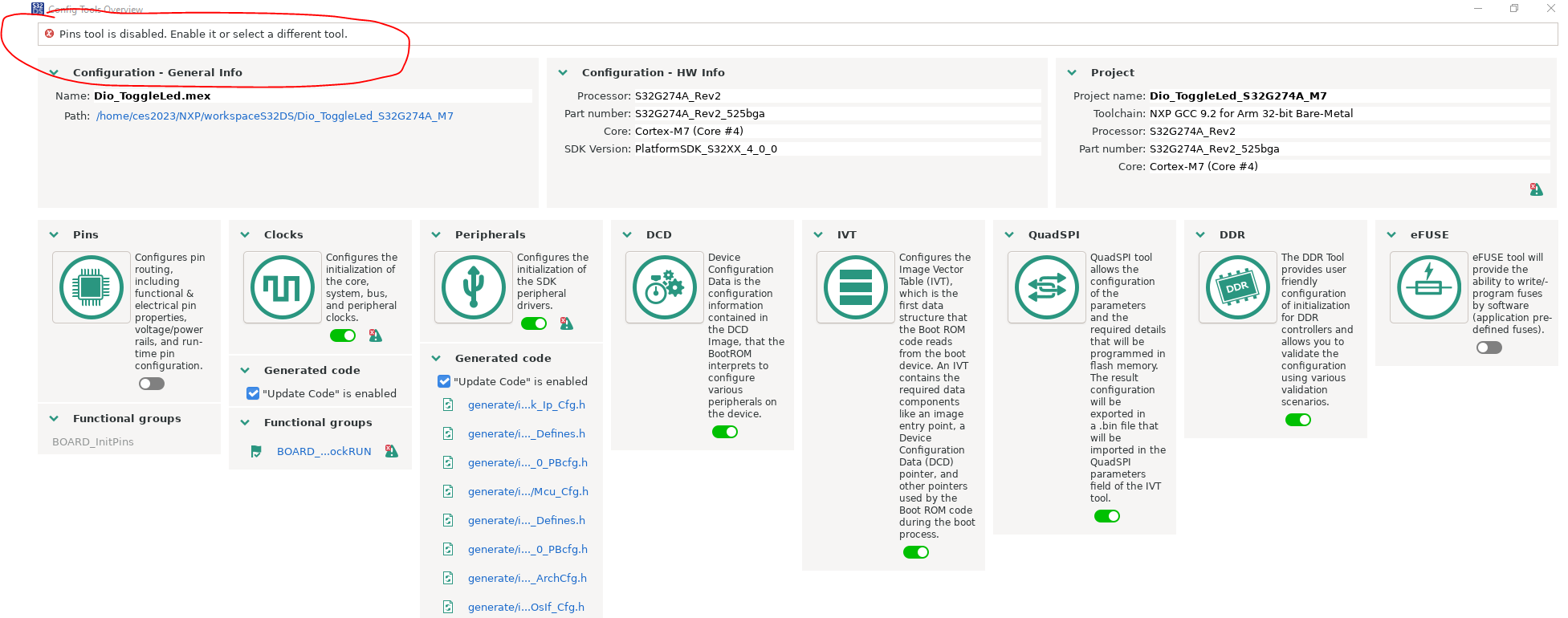
Task: Open BOARD_...ockRUN functional group link
Action: [324, 451]
